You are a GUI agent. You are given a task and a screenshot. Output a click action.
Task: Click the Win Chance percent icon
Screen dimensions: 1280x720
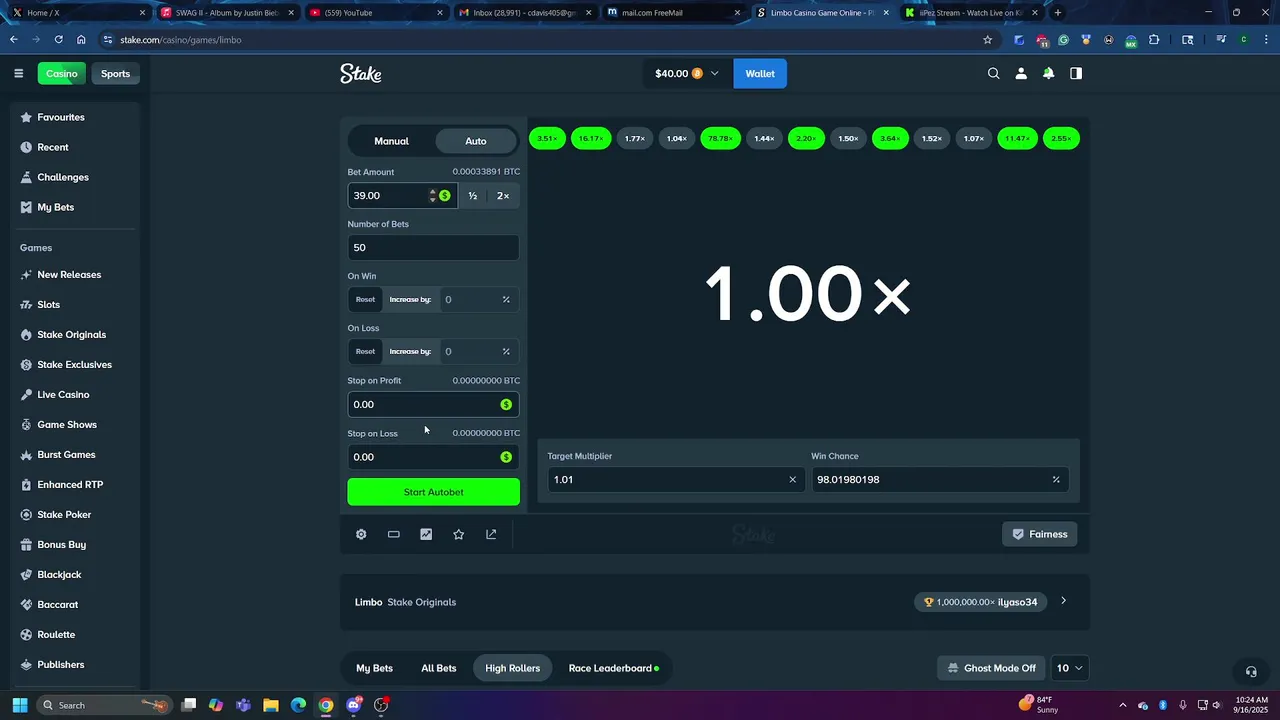pyautogui.click(x=1056, y=479)
